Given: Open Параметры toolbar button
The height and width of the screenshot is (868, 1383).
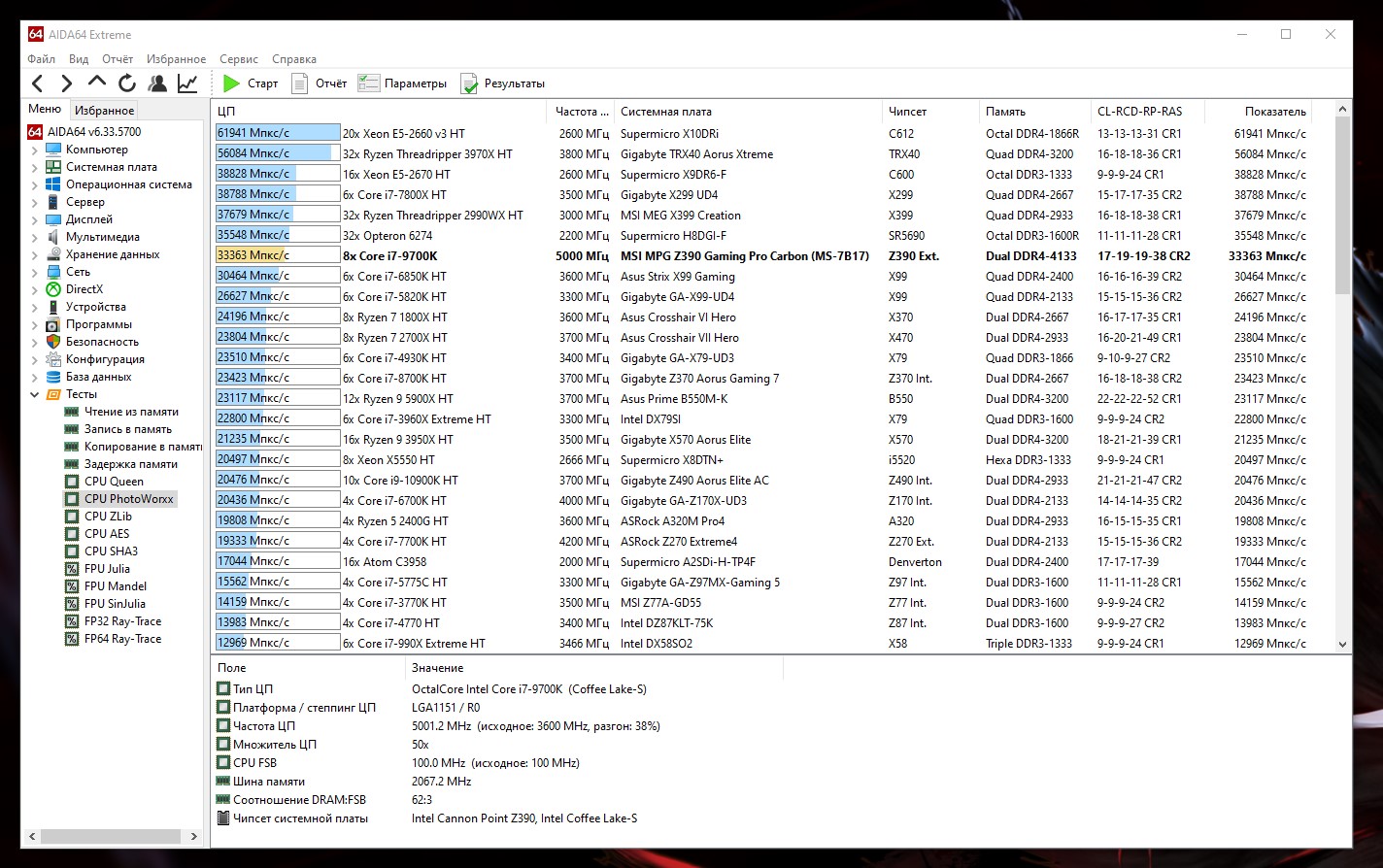Looking at the screenshot, I should (x=403, y=83).
